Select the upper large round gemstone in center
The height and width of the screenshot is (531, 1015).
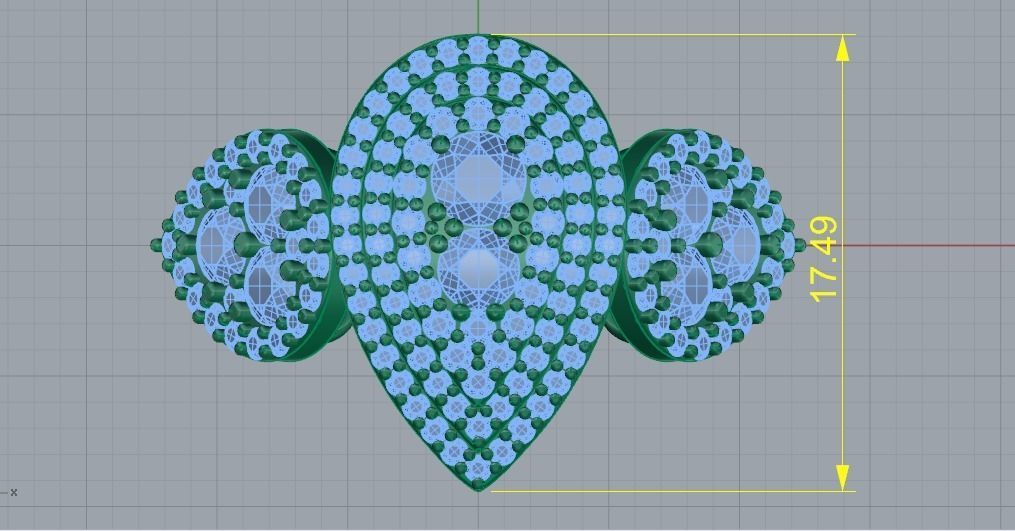tap(478, 179)
